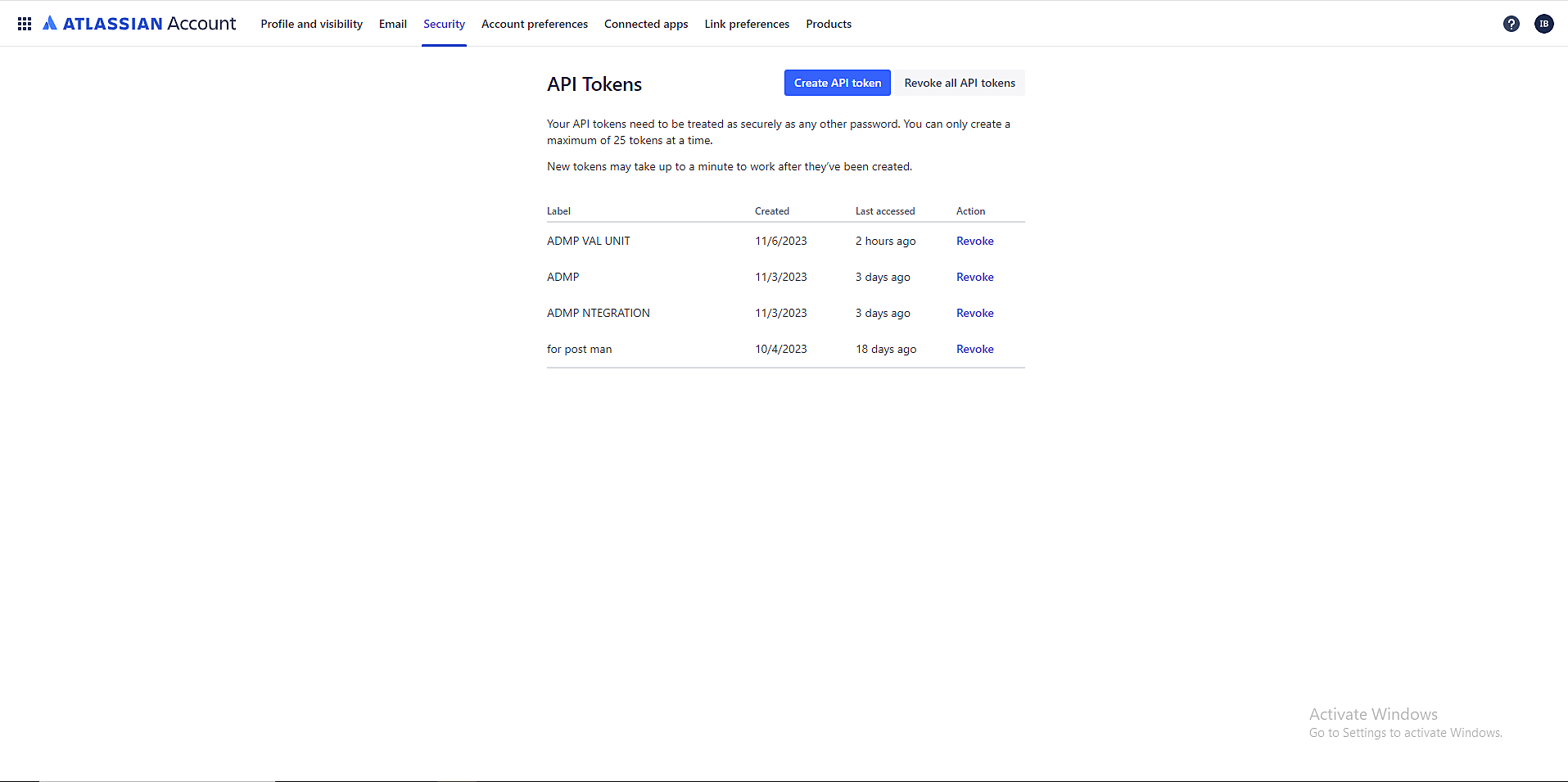Switch to the Email section
Viewport: 1568px width, 782px height.
392,24
